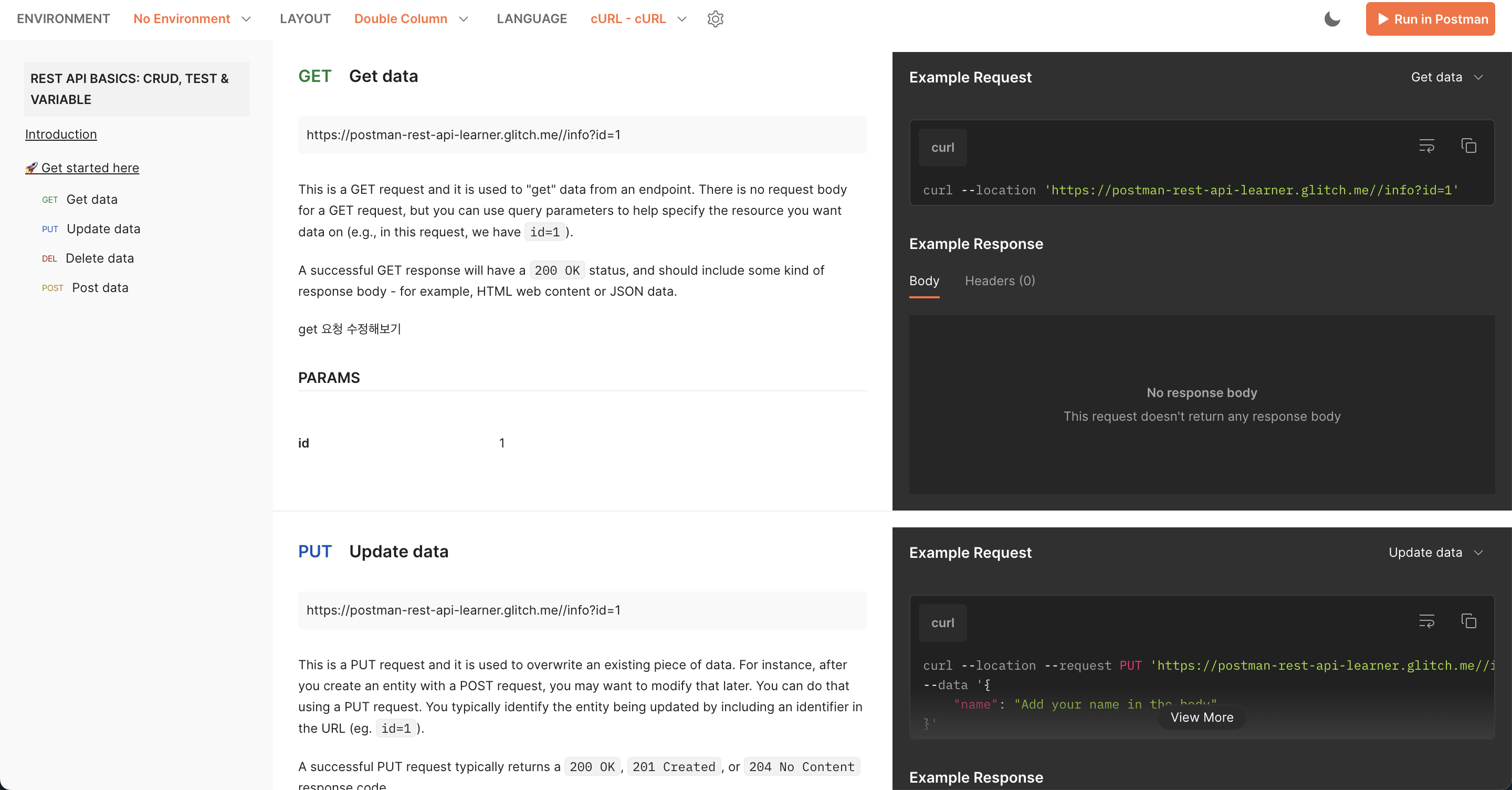Select Delete data in the sidebar

(x=99, y=258)
